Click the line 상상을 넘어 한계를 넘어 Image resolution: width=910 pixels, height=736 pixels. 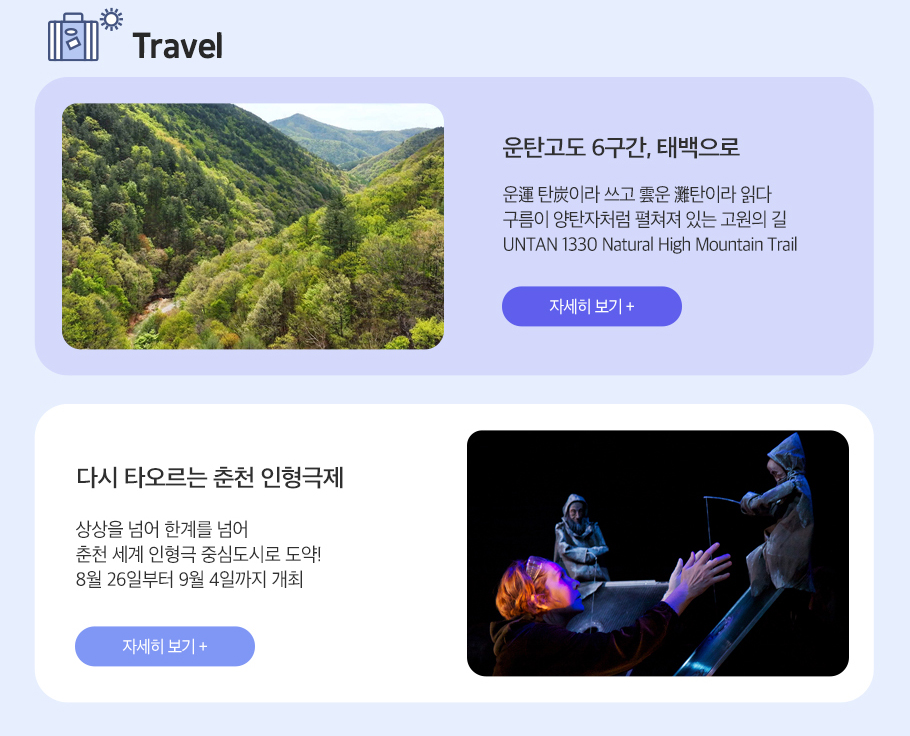click(x=162, y=529)
